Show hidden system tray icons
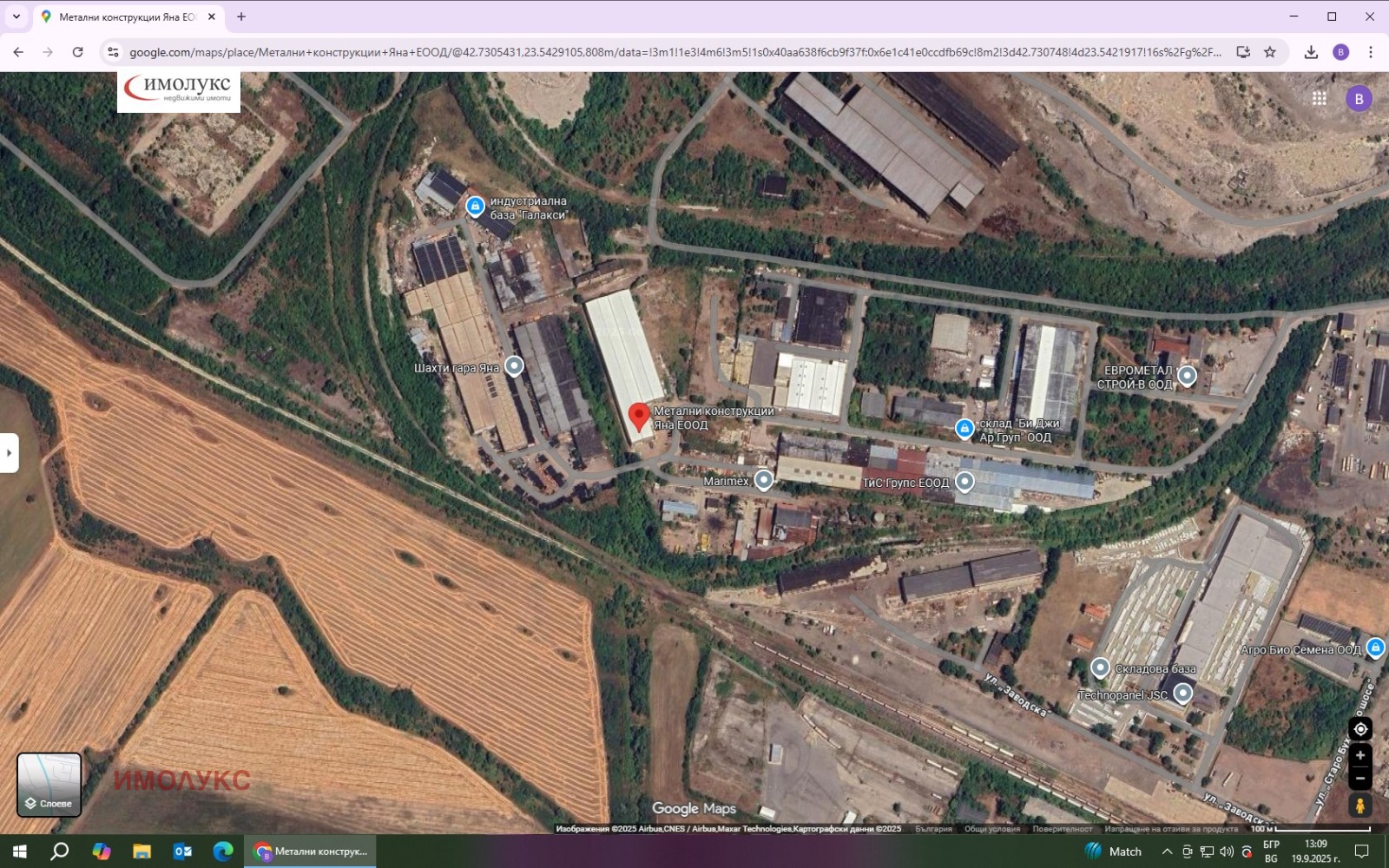The height and width of the screenshot is (868, 1389). pyautogui.click(x=1167, y=852)
